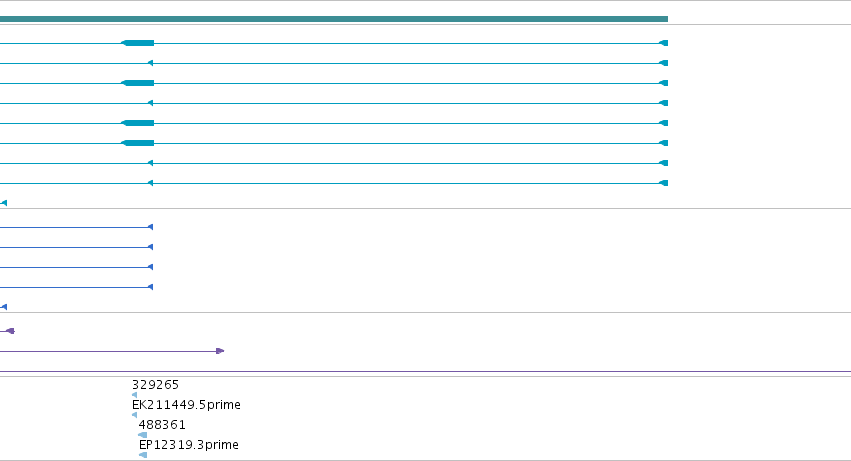
Task: Click the thick teal gene bar at top
Action: click(x=334, y=19)
